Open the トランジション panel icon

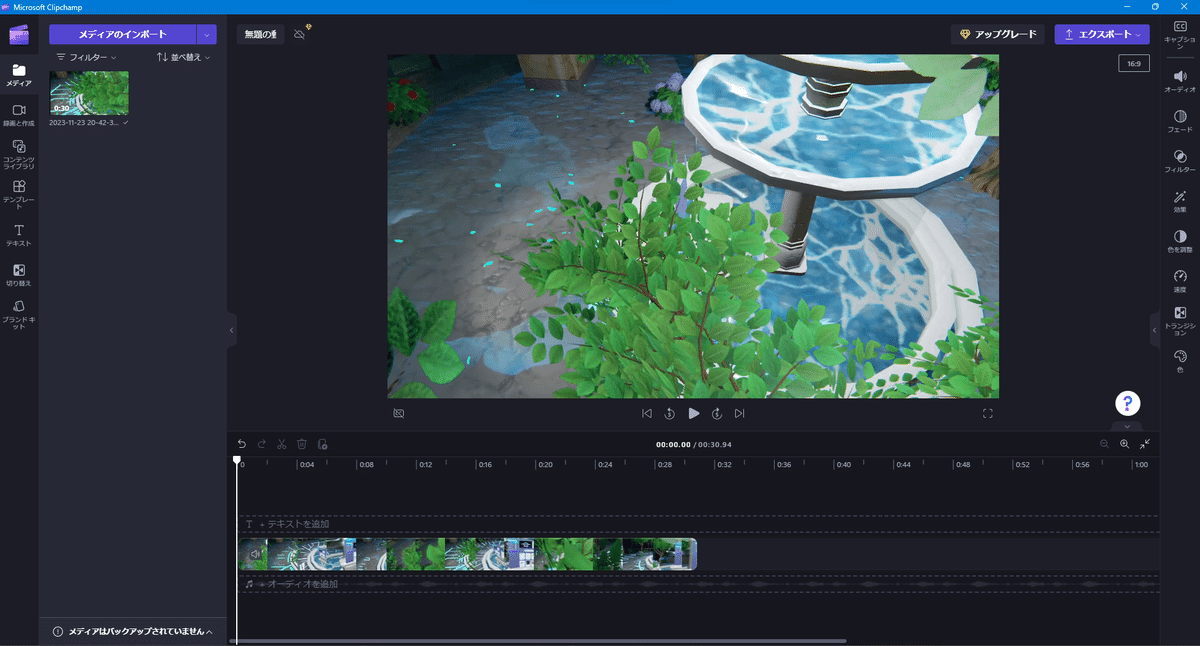[1180, 323]
